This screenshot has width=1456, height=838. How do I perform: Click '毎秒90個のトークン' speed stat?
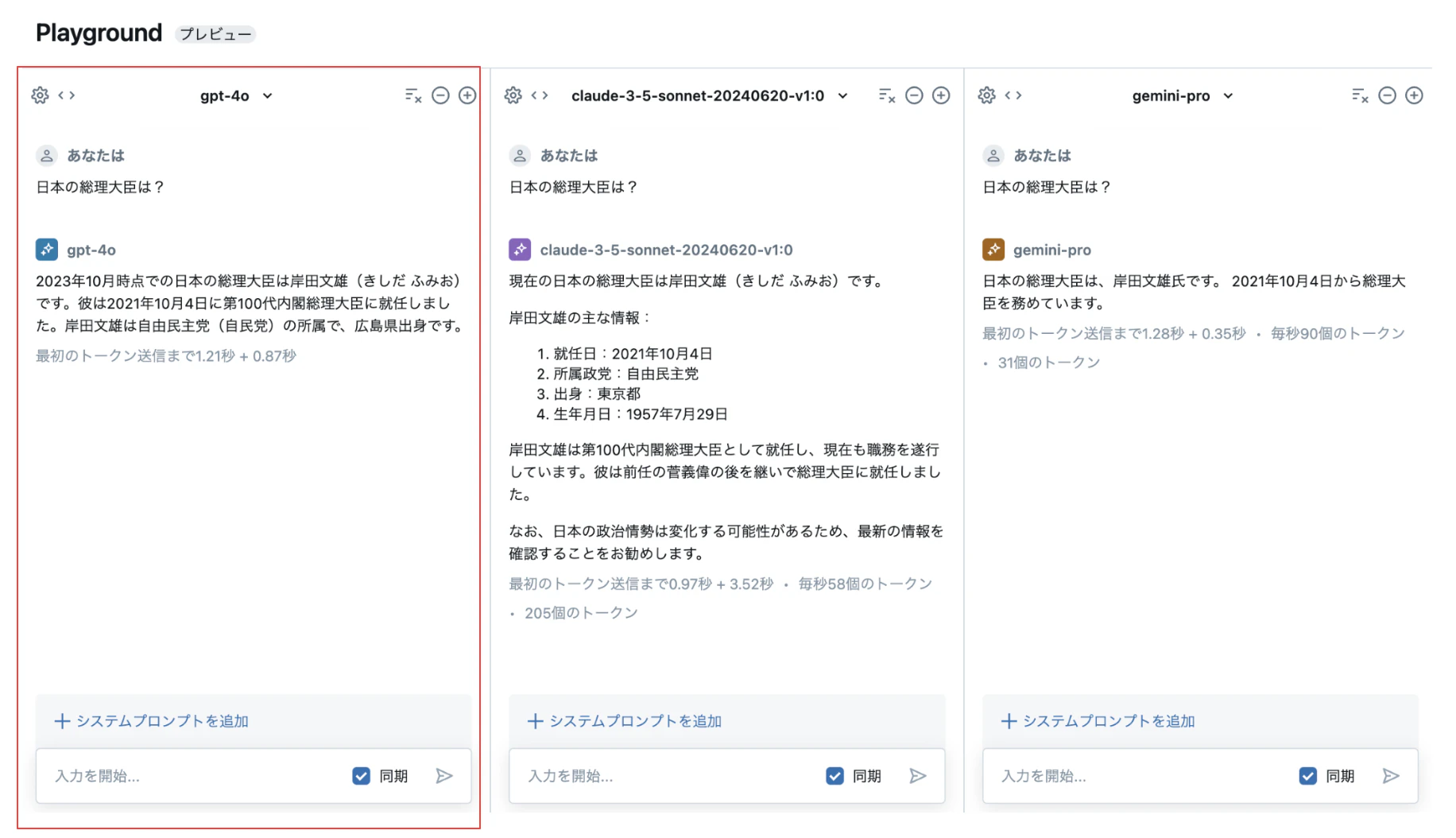[x=1338, y=334]
